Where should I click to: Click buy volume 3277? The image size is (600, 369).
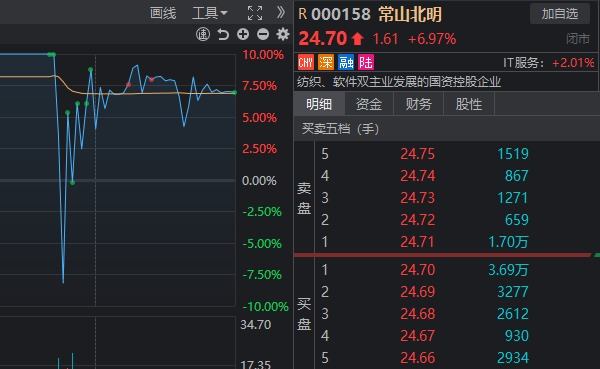coord(513,292)
